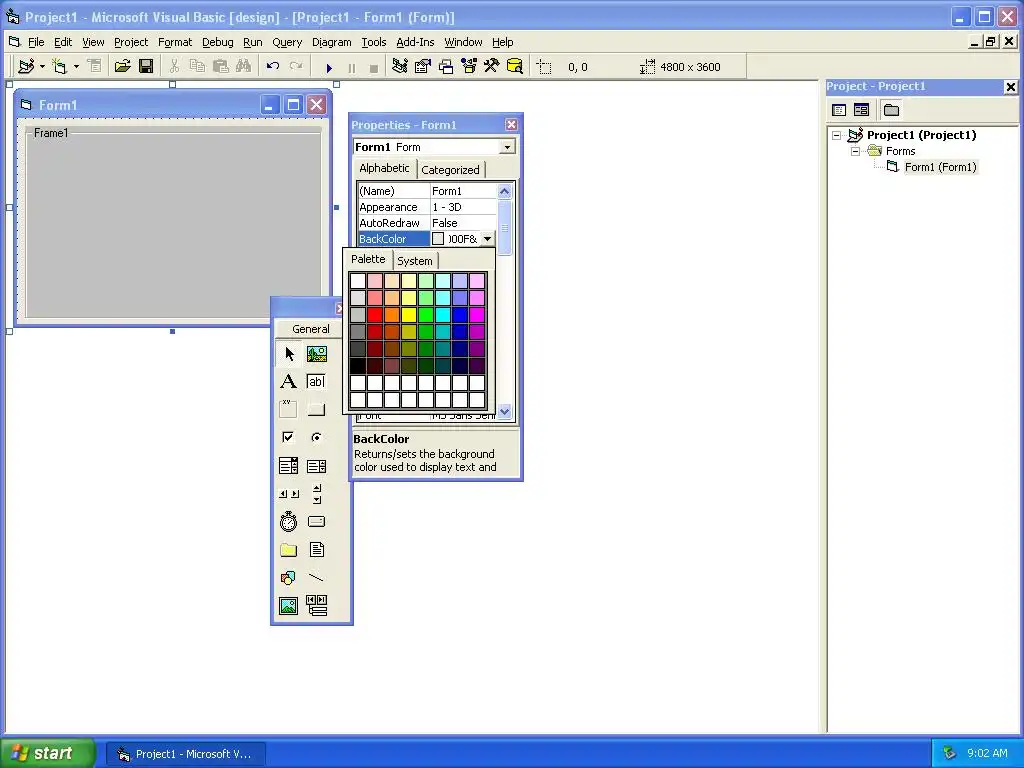The height and width of the screenshot is (768, 1024).
Task: Open the Debug menu
Action: click(x=217, y=42)
